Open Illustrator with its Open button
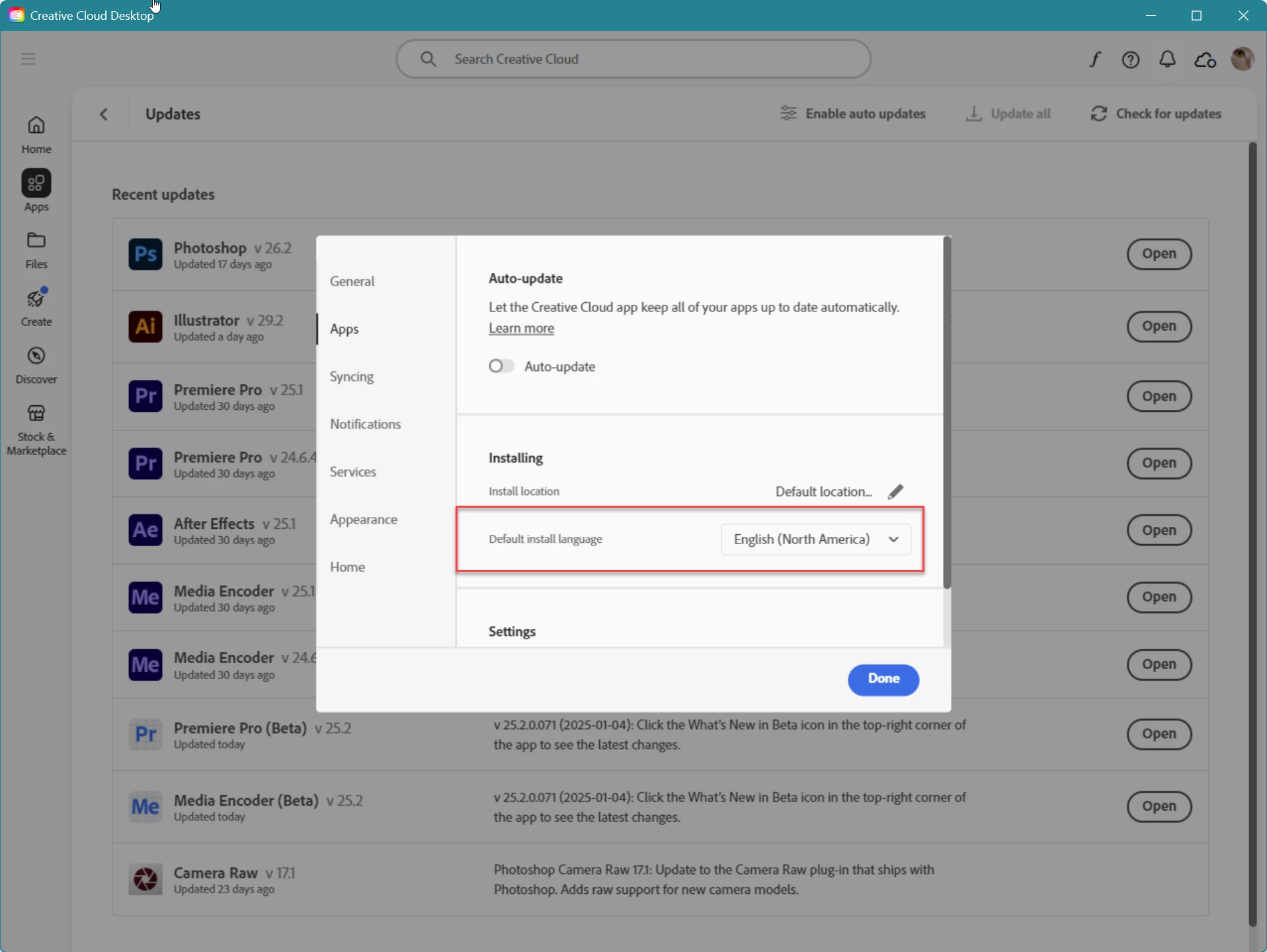Screen dimensions: 1267x952 click(x=1159, y=327)
